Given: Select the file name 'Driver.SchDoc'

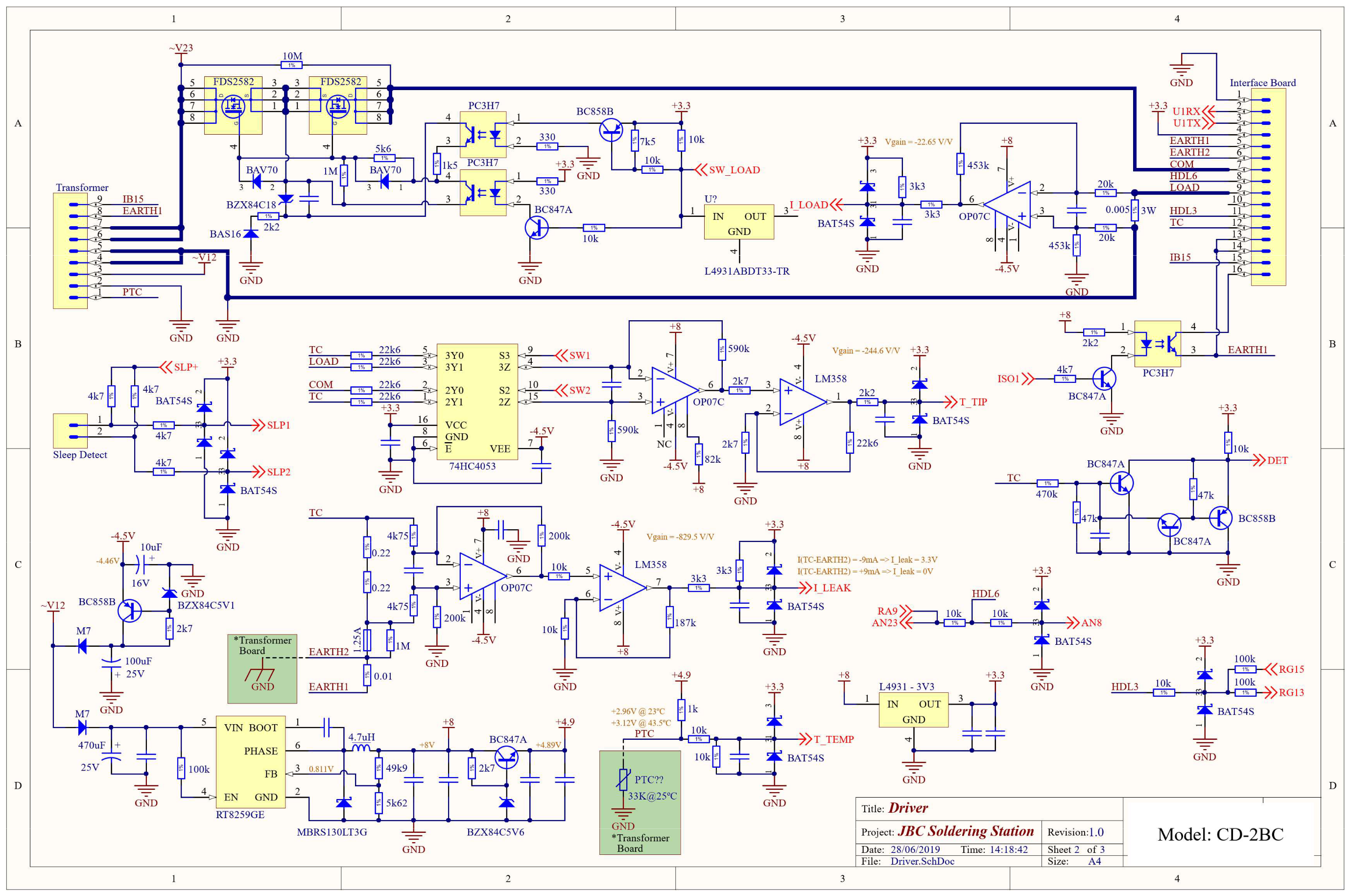Looking at the screenshot, I should click(x=922, y=861).
